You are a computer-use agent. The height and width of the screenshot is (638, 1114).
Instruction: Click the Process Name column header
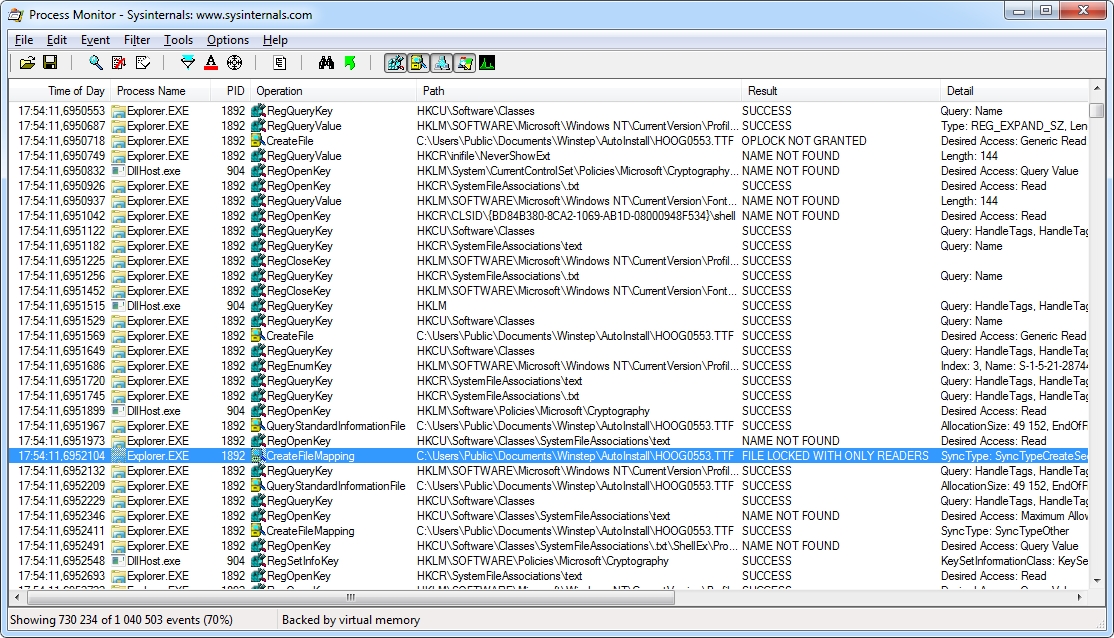151,91
